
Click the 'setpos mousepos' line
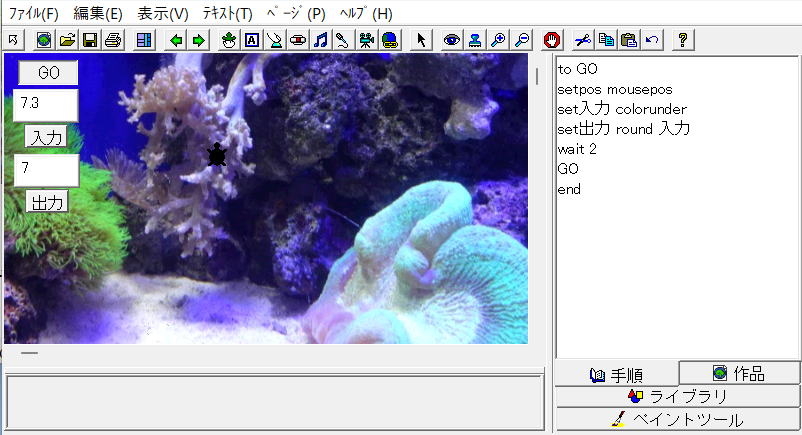point(615,89)
